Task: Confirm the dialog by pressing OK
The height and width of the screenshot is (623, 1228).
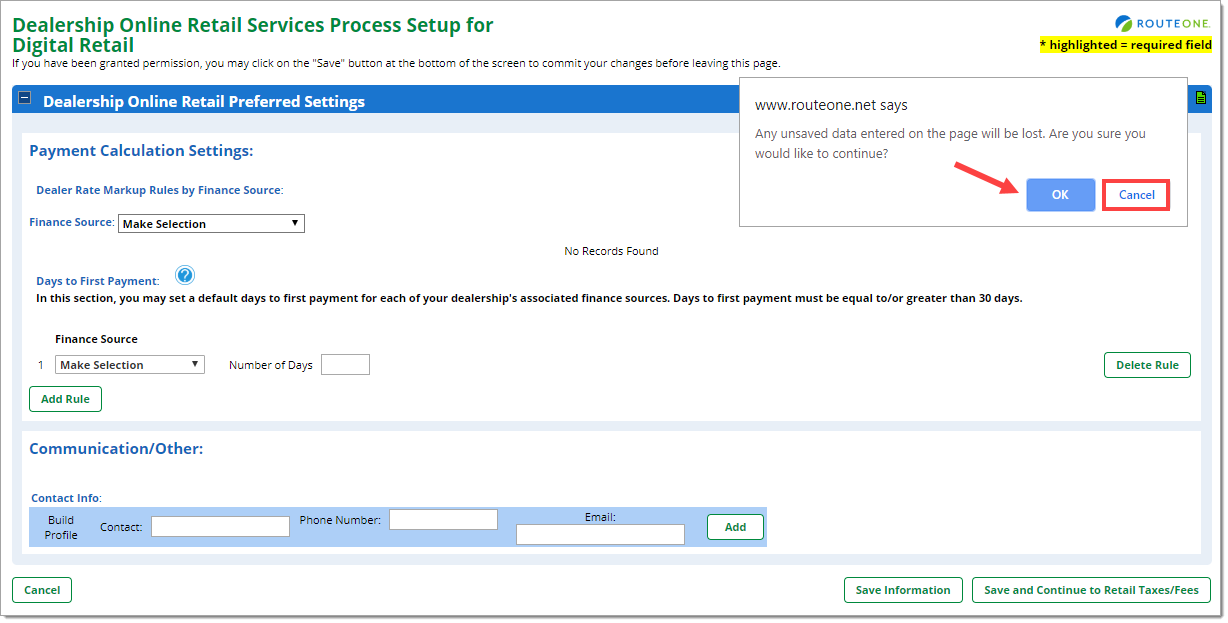Action: [x=1060, y=195]
